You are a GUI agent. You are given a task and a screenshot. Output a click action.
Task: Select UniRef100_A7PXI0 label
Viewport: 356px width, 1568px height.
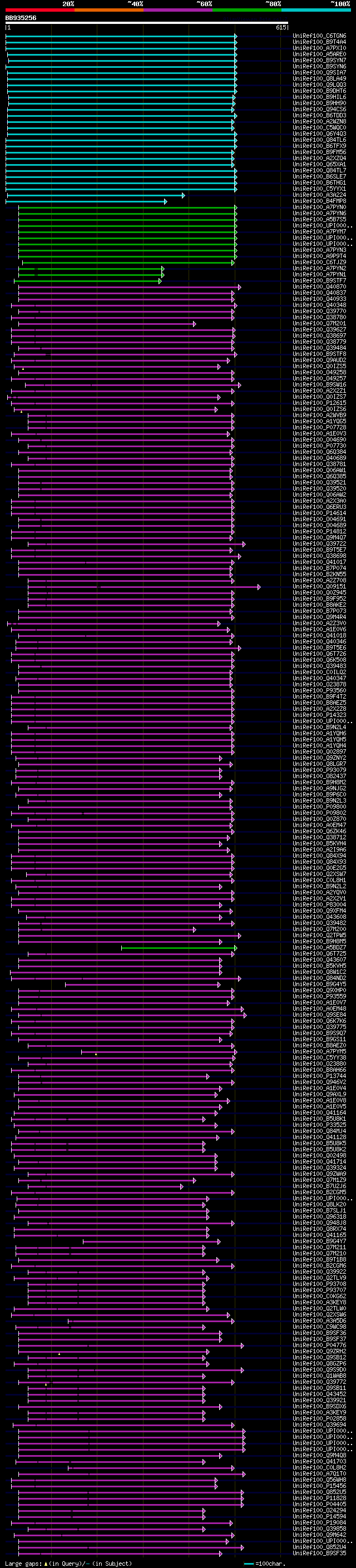(x=319, y=48)
